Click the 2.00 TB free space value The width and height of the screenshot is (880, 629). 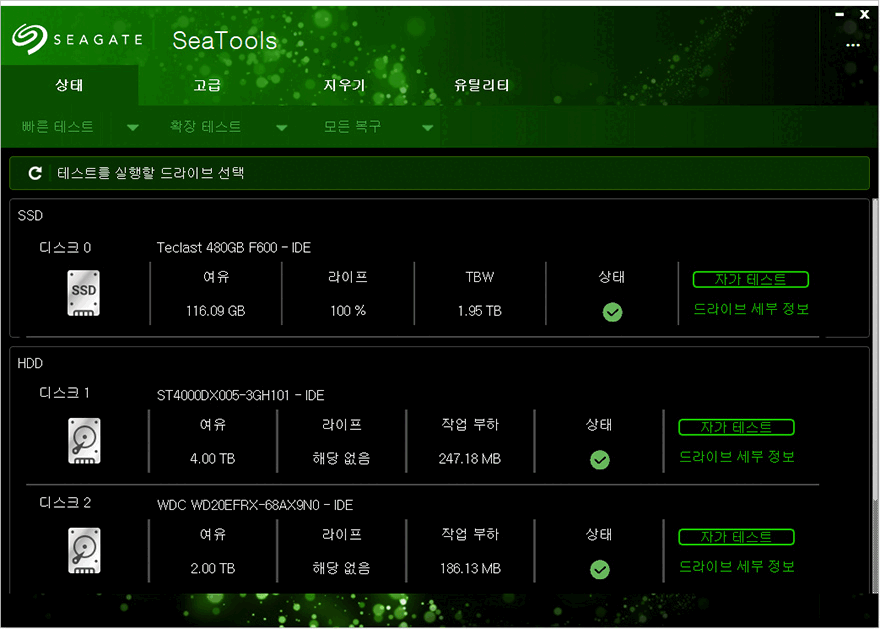(x=213, y=568)
